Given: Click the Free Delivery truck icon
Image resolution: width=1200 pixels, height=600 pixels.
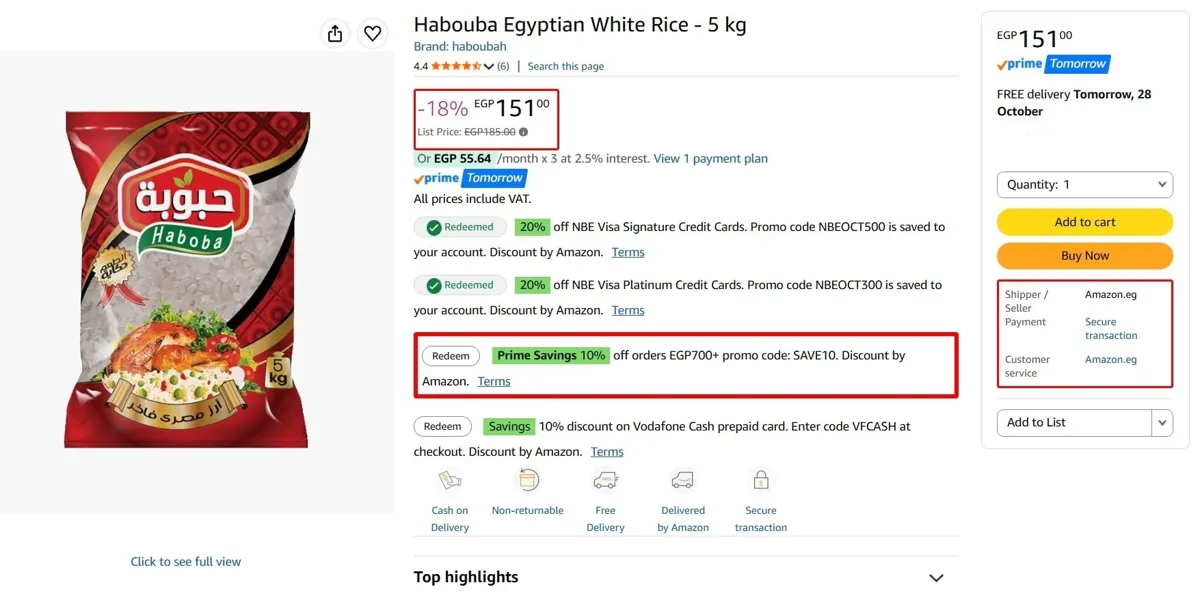Looking at the screenshot, I should coord(605,481).
